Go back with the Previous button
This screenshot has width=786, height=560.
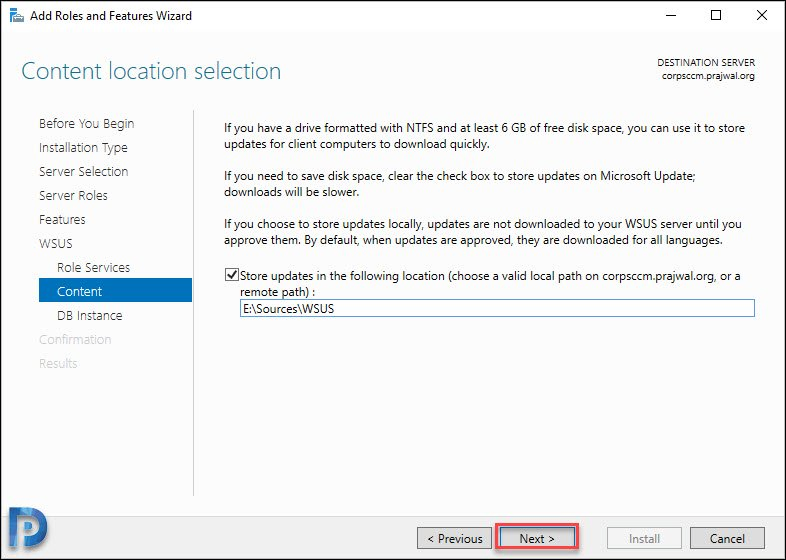coord(455,538)
